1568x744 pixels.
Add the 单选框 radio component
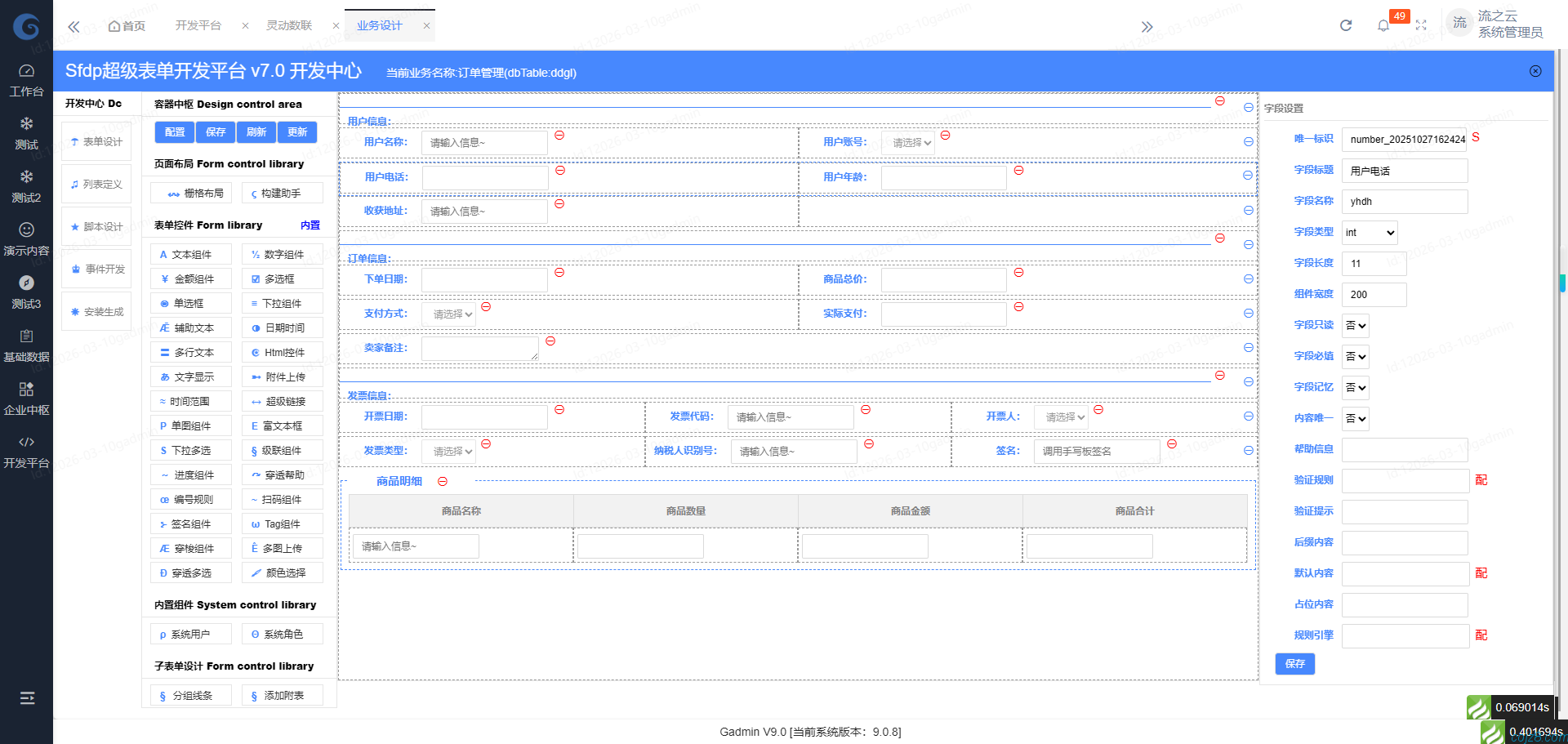click(190, 303)
